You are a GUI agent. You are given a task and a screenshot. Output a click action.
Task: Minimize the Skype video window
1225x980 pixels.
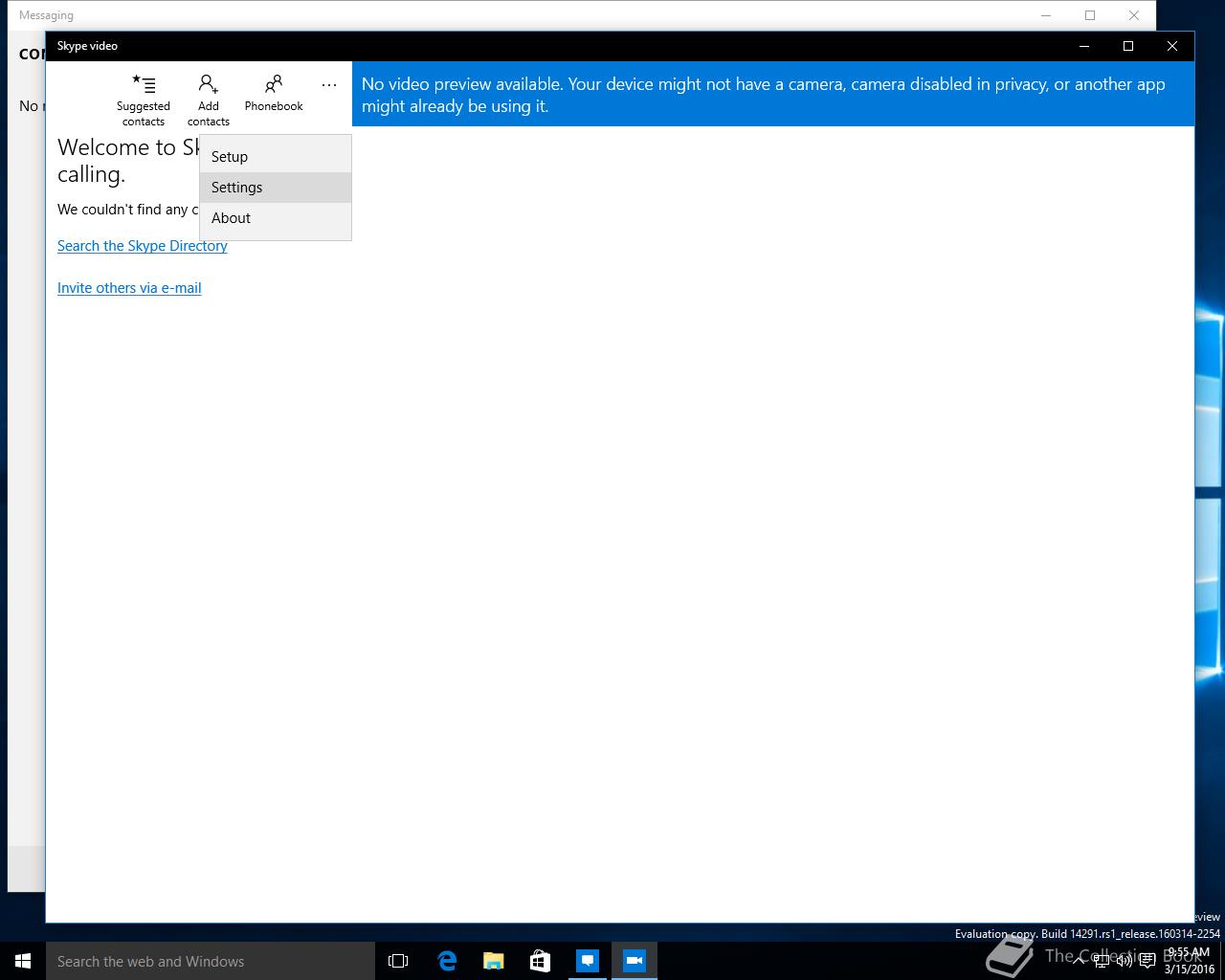pos(1084,46)
